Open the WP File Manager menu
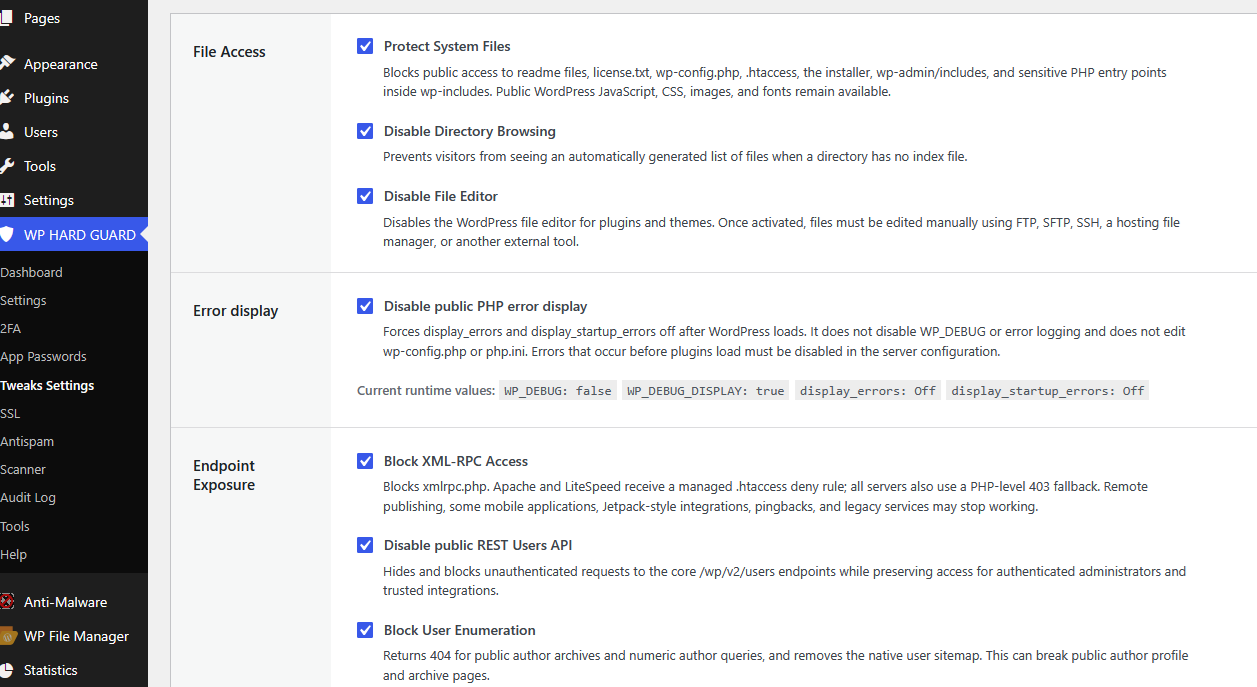This screenshot has height=687, width=1257. point(74,636)
